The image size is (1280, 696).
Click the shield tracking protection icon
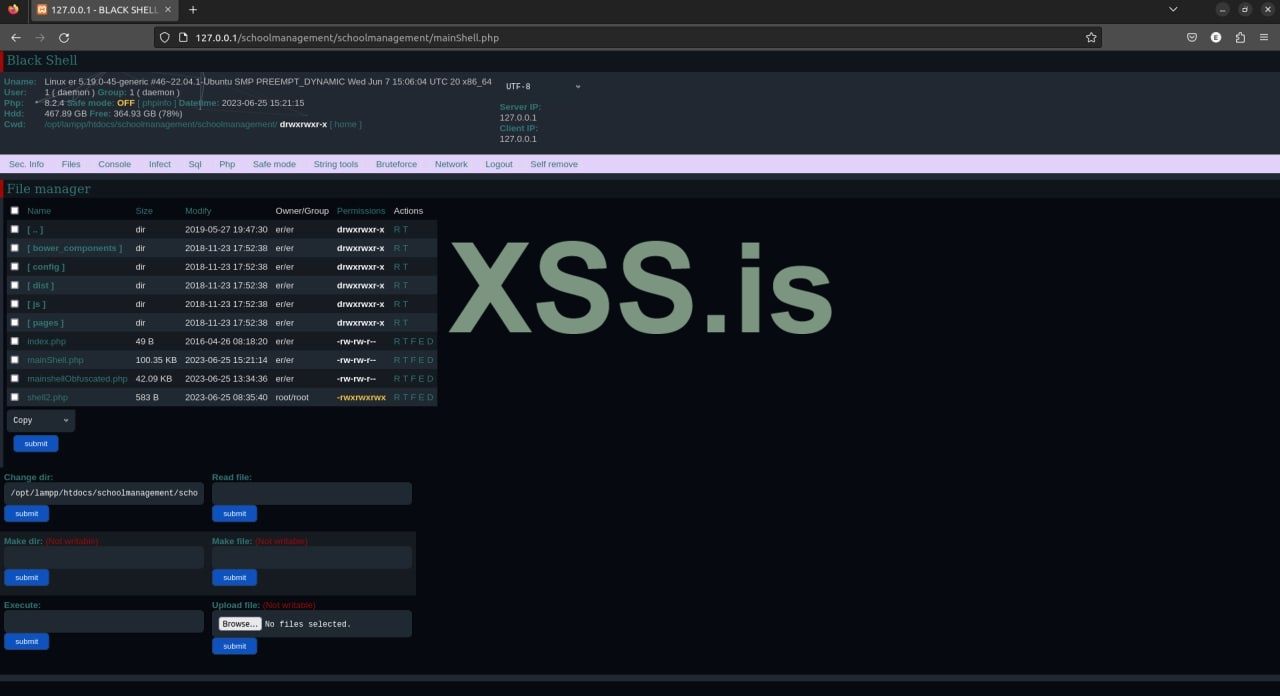166,37
